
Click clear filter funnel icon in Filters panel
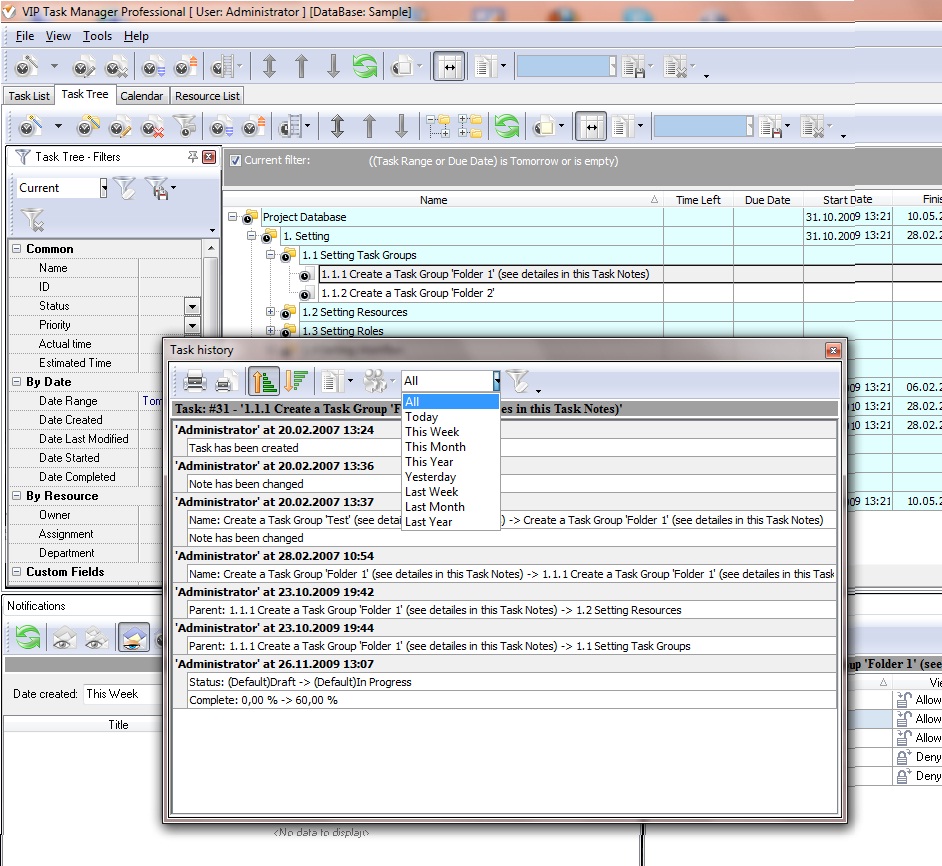click(x=32, y=218)
